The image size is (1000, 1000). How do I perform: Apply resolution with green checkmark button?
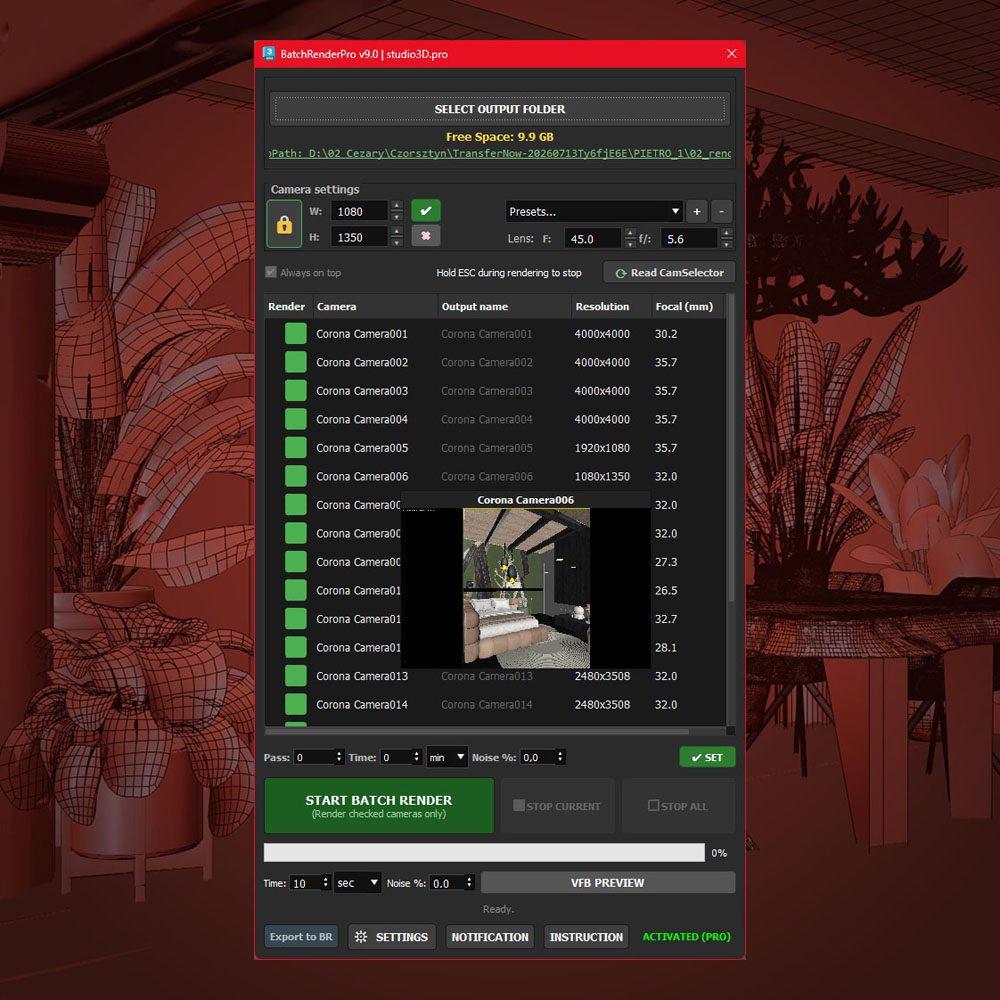(425, 210)
